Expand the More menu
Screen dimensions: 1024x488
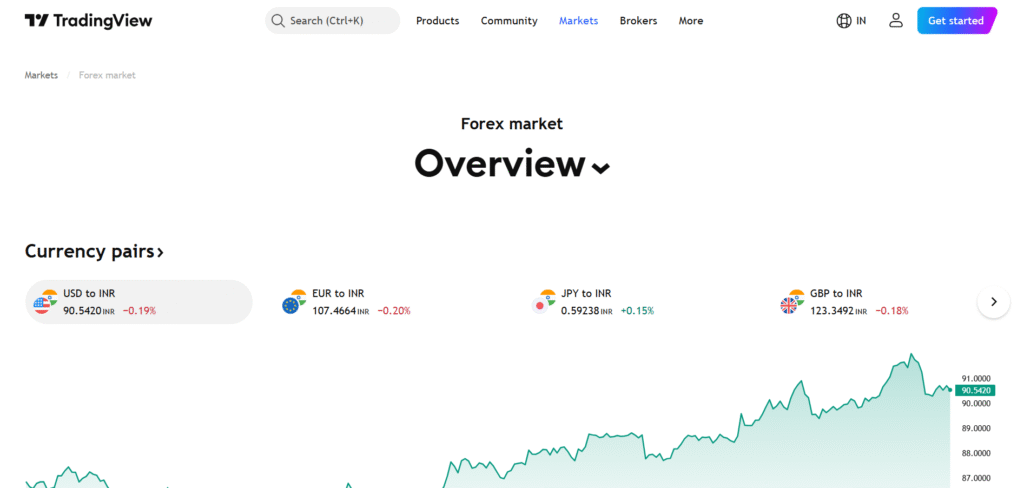click(690, 21)
